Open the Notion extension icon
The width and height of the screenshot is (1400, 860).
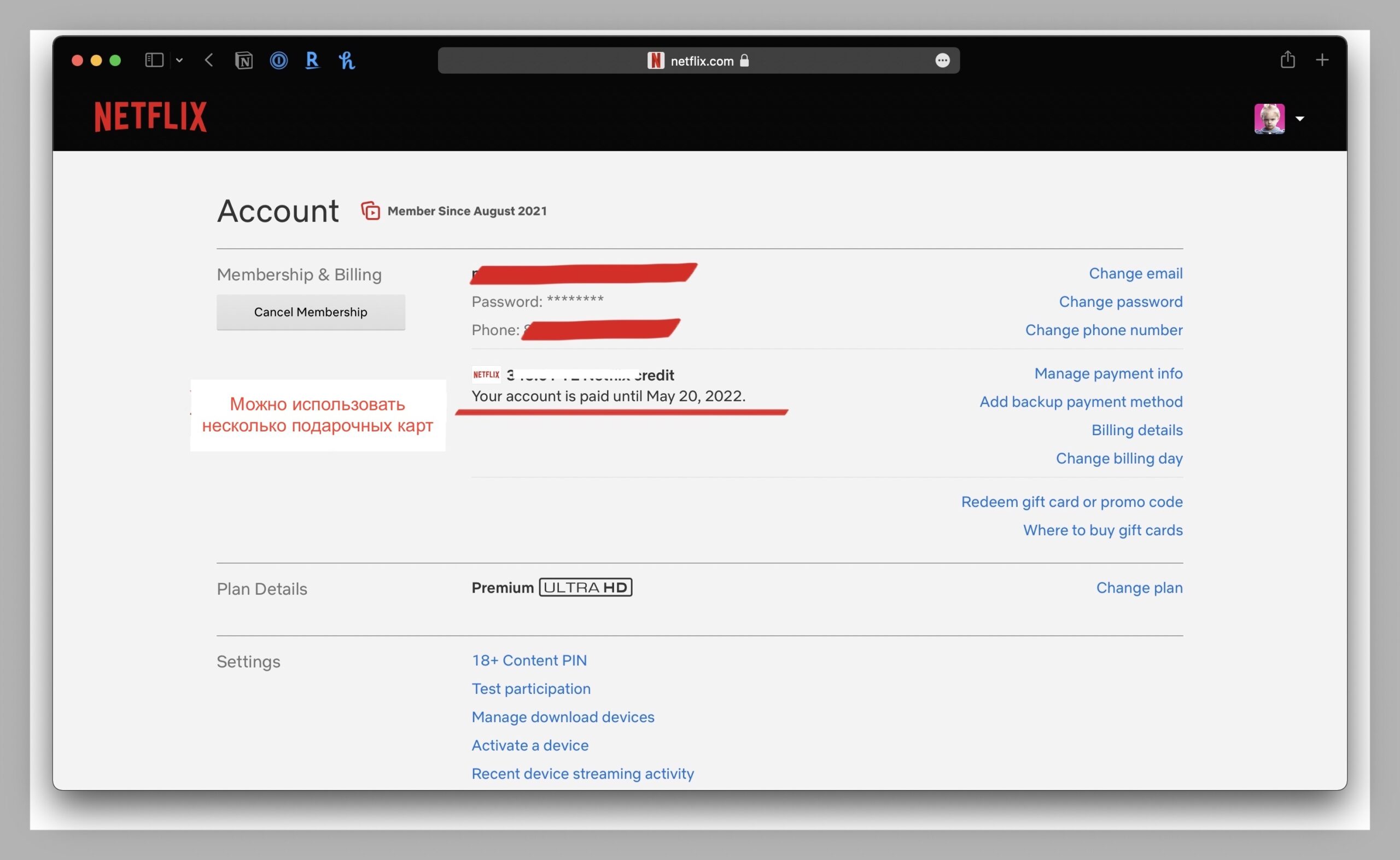point(243,60)
